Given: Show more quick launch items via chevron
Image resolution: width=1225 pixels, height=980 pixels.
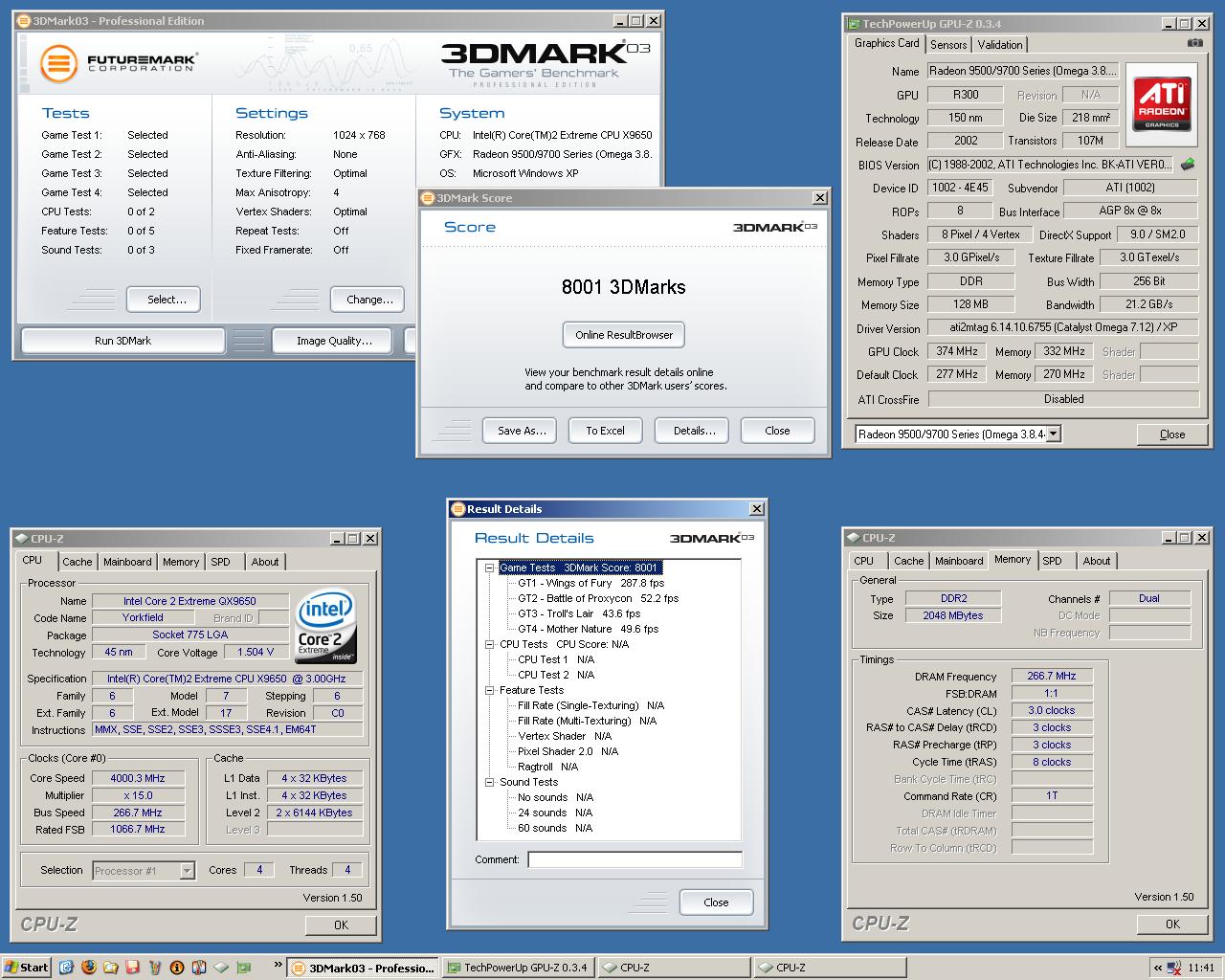Looking at the screenshot, I should [x=278, y=965].
